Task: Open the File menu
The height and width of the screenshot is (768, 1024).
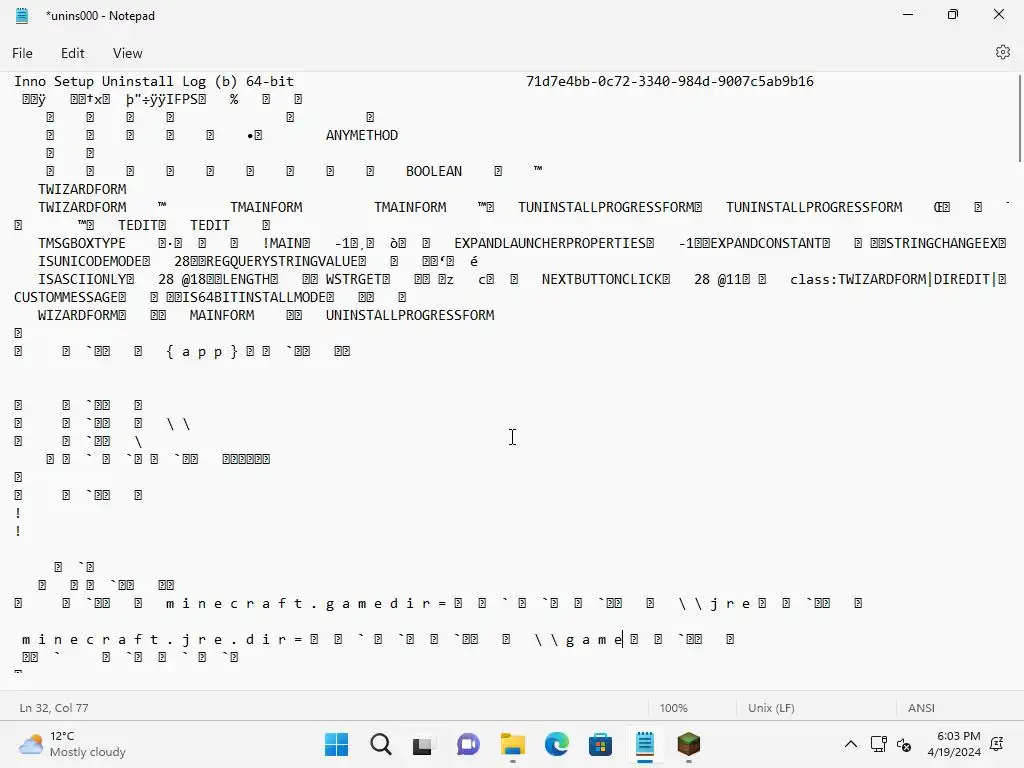Action: (22, 53)
